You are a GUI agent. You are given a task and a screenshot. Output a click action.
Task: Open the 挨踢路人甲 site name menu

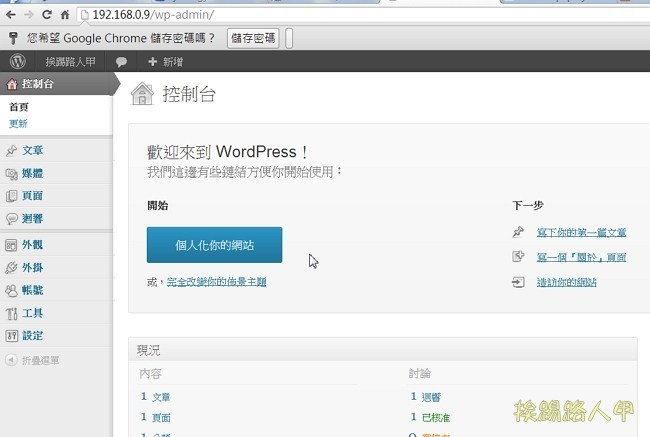coord(70,62)
